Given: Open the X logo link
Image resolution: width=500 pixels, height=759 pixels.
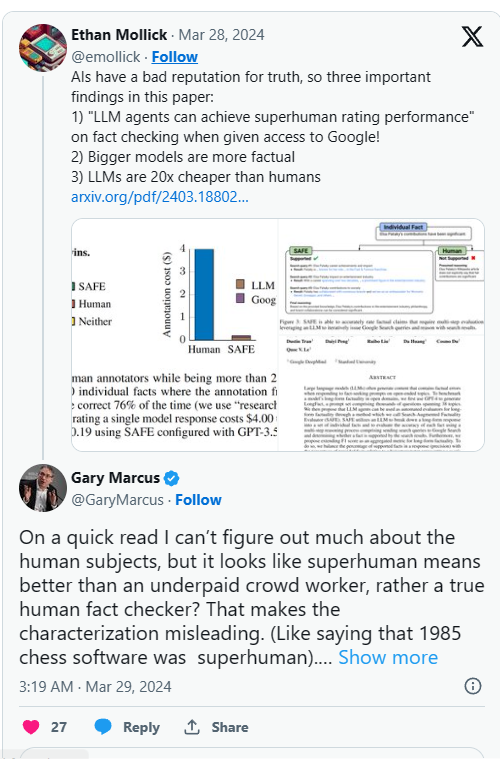Looking at the screenshot, I should 472,36.
